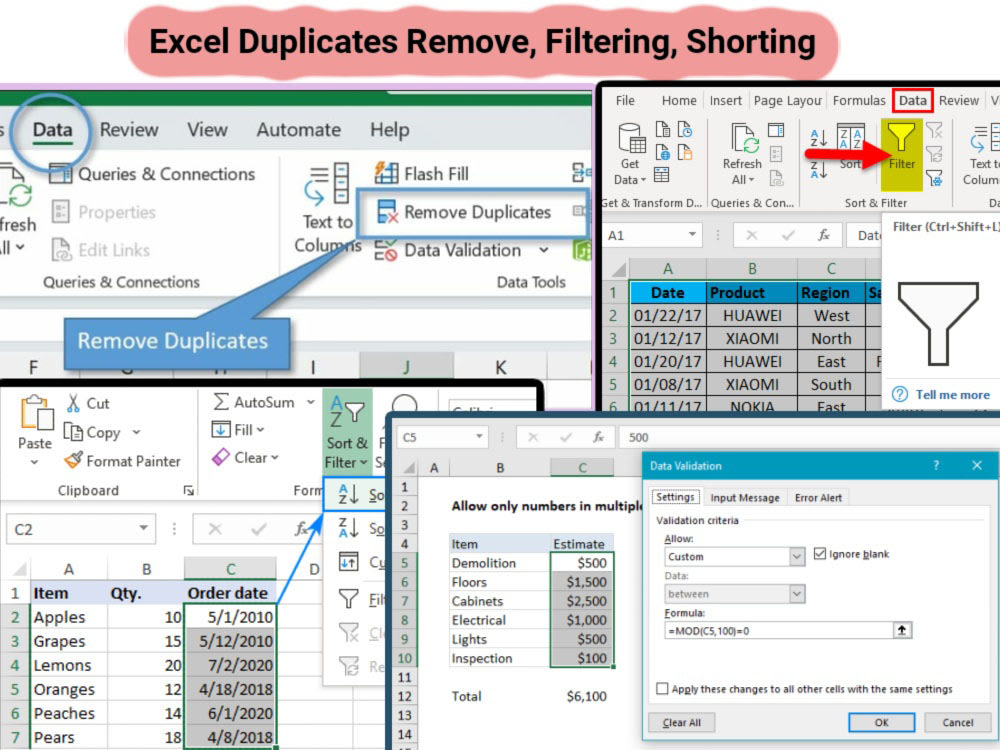Switch to the Review tab in top-left ribbon
The width and height of the screenshot is (1000, 750).
129,130
